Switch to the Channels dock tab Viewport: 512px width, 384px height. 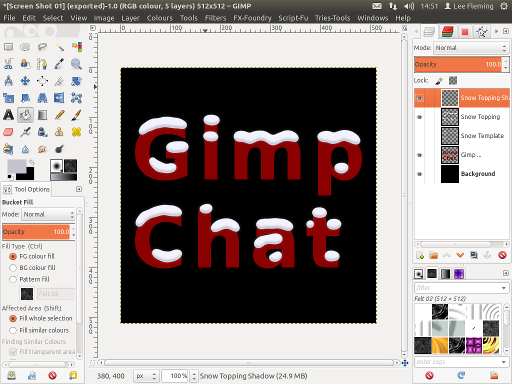coord(448,32)
